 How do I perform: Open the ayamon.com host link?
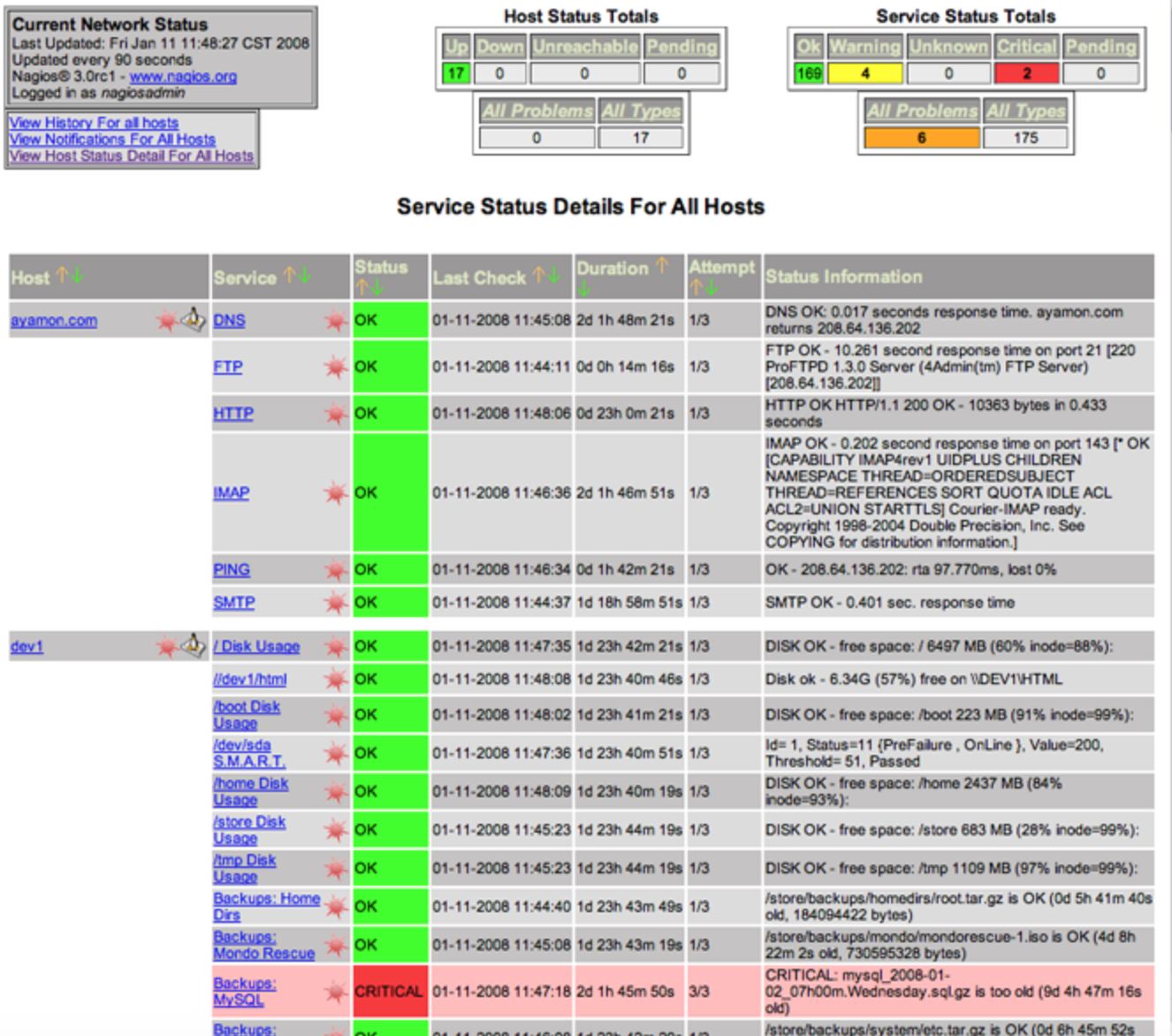(54, 320)
